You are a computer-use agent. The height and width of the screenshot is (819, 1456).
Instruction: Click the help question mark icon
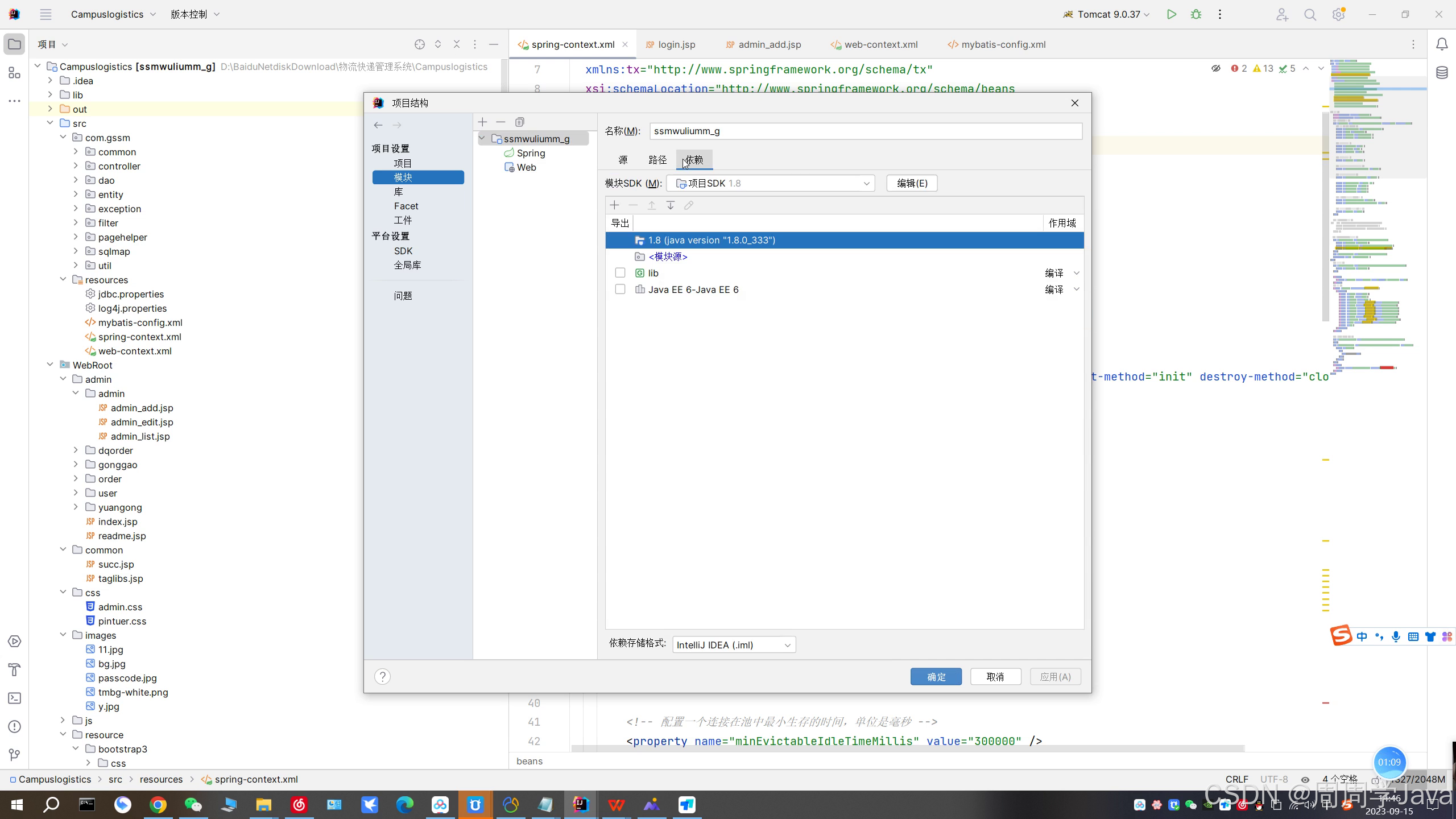coord(382,676)
